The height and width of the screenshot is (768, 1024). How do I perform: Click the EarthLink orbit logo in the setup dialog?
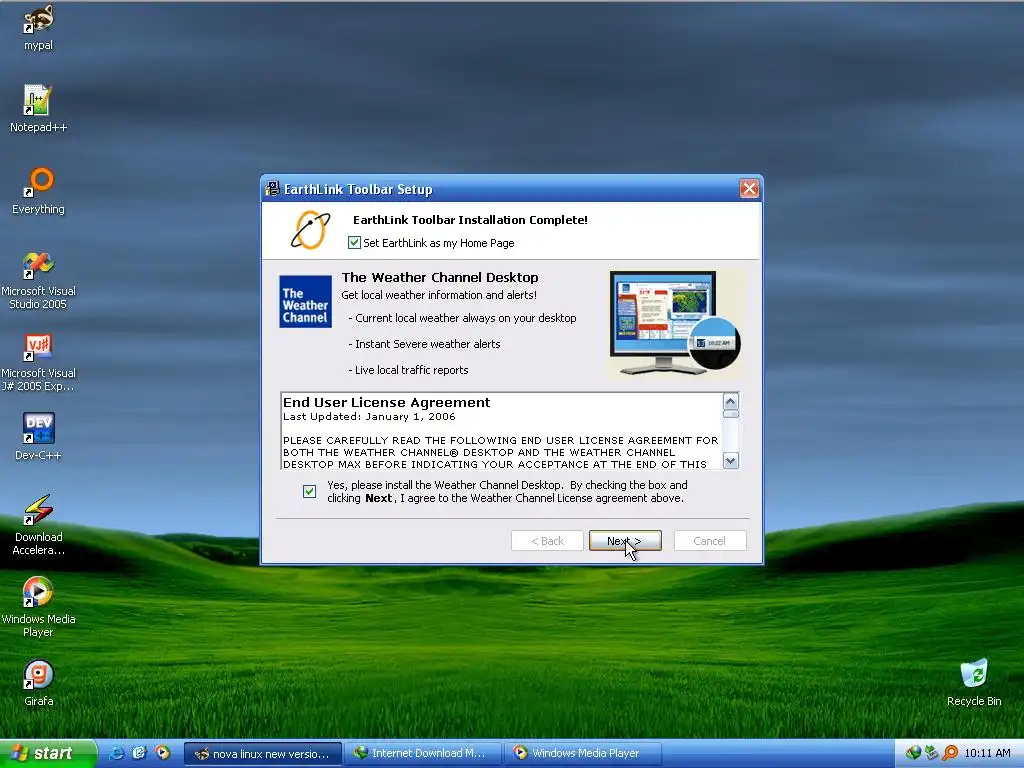coord(310,230)
